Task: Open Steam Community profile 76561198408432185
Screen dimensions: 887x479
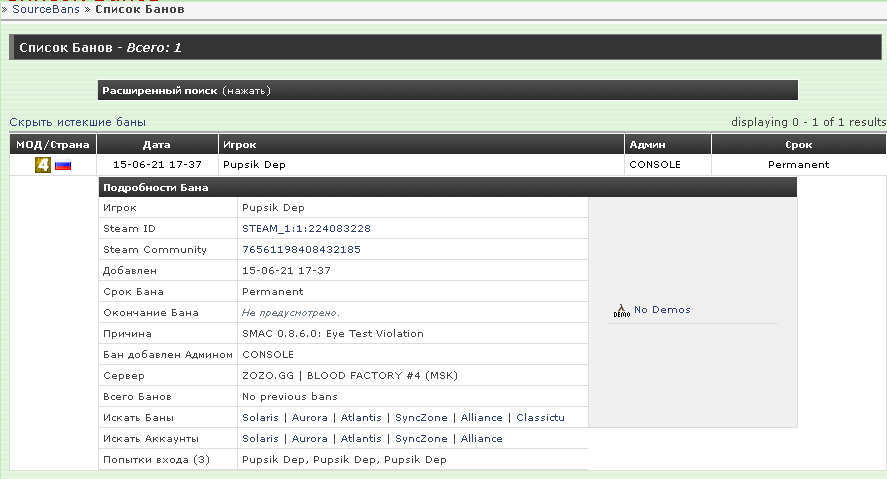Action: 301,250
